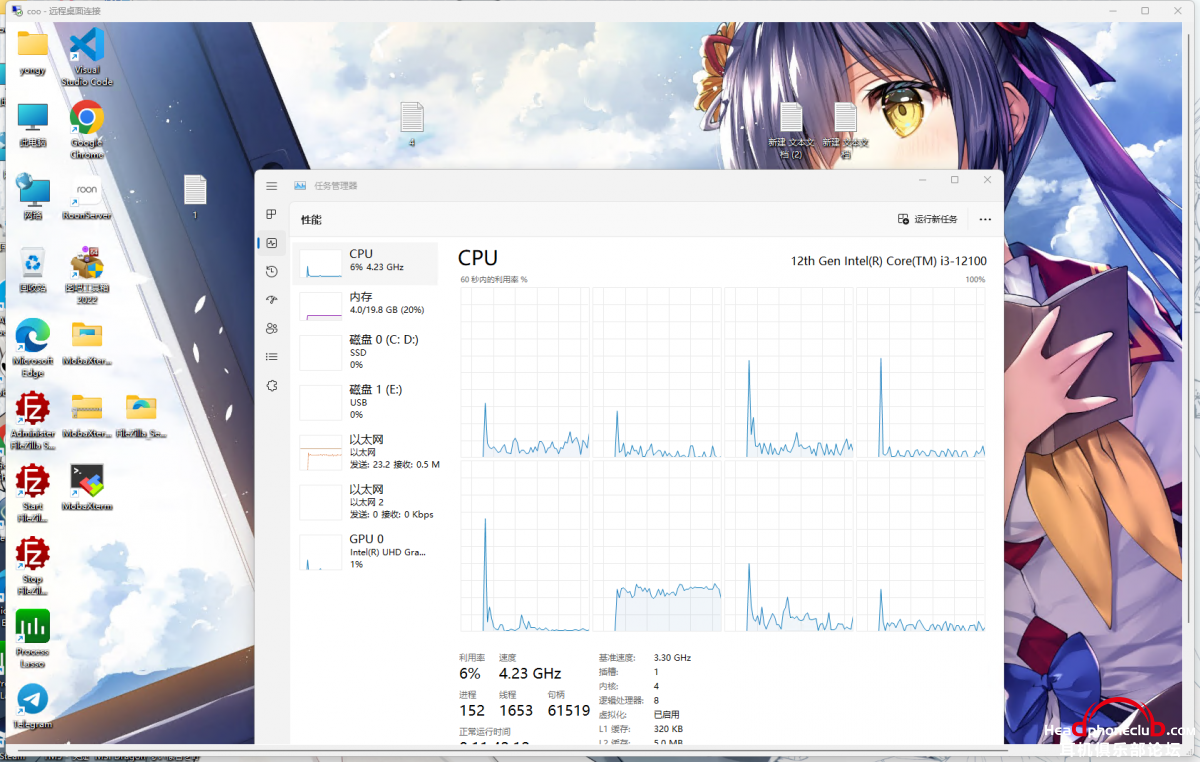Click the L1 cache value 320 KB

click(669, 729)
